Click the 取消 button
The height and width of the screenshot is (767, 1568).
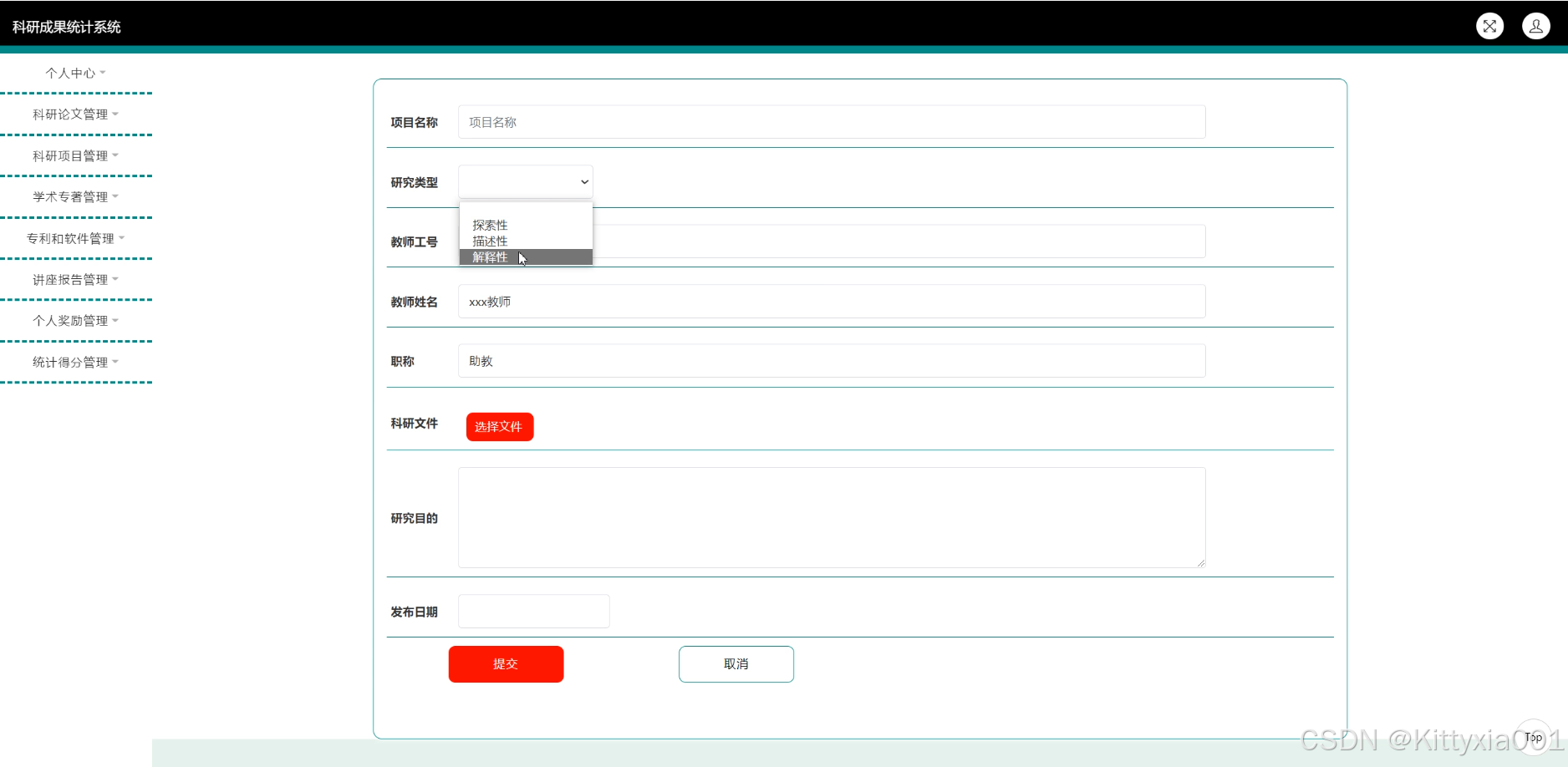pyautogui.click(x=736, y=663)
